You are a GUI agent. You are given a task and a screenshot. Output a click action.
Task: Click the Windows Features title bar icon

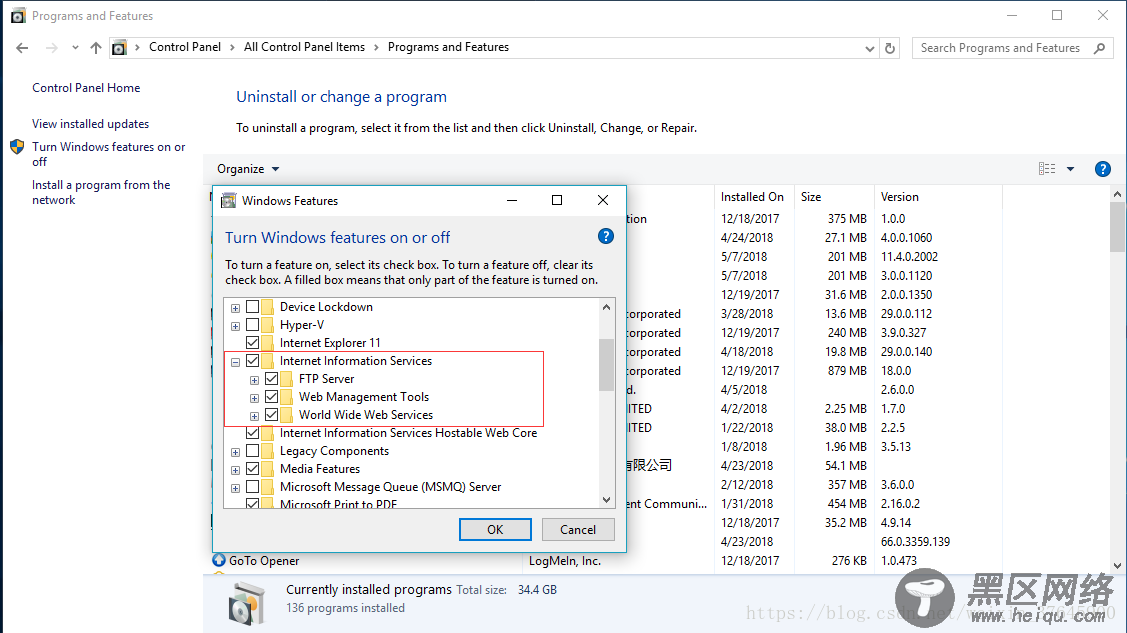point(229,200)
